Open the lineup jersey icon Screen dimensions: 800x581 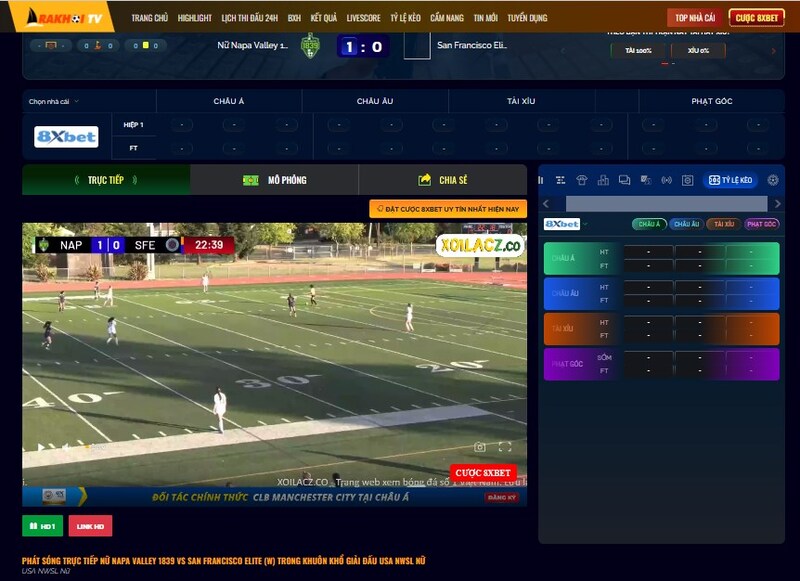[582, 180]
